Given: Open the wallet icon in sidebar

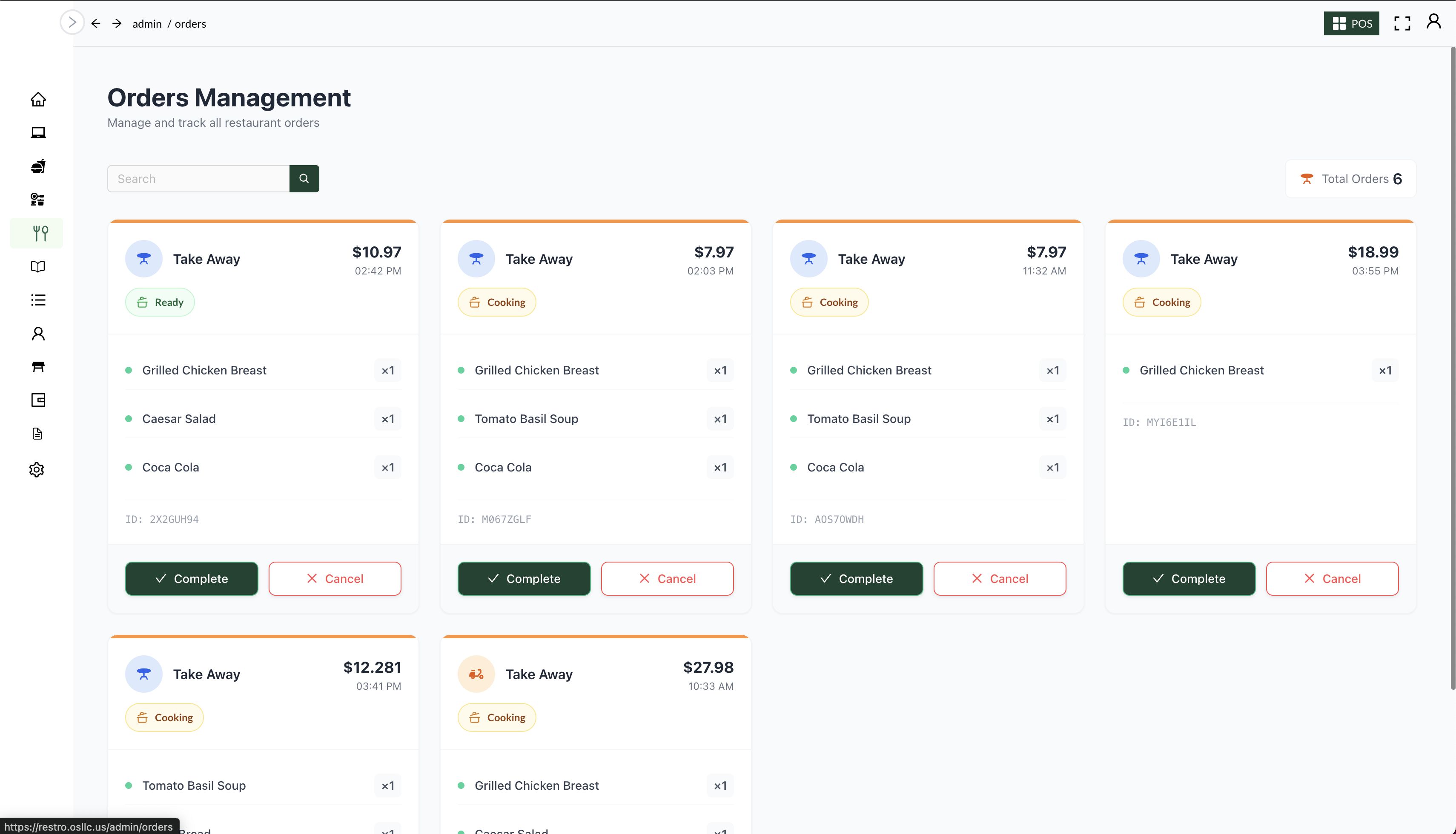Looking at the screenshot, I should (x=38, y=400).
